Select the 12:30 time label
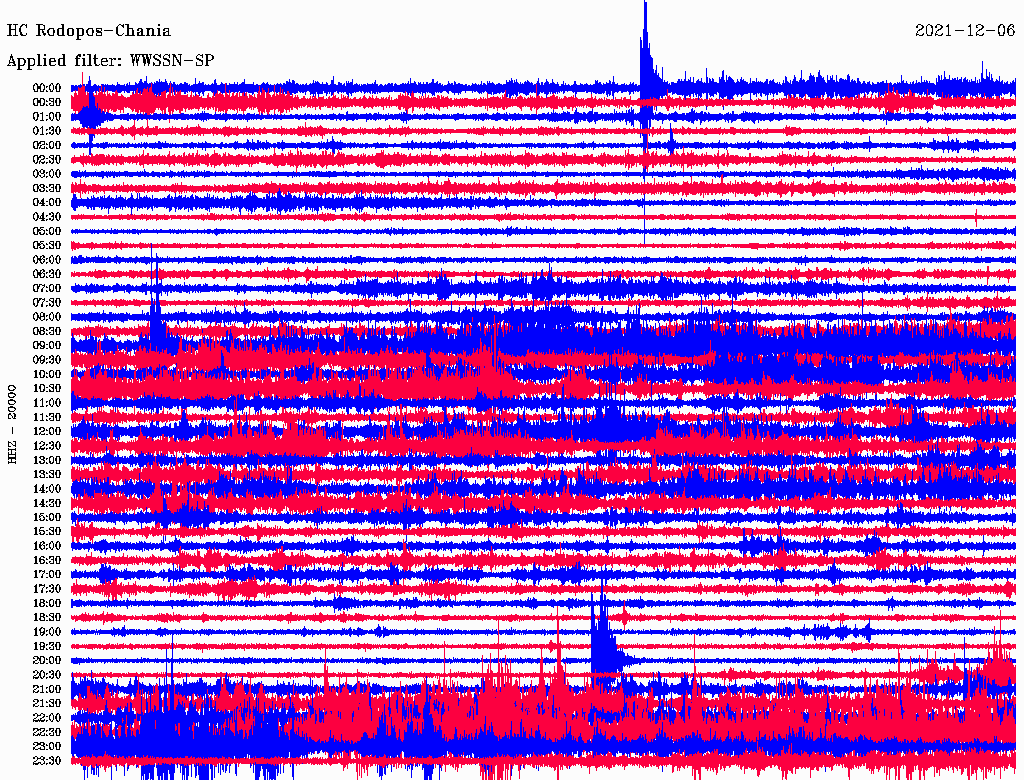 (x=47, y=446)
